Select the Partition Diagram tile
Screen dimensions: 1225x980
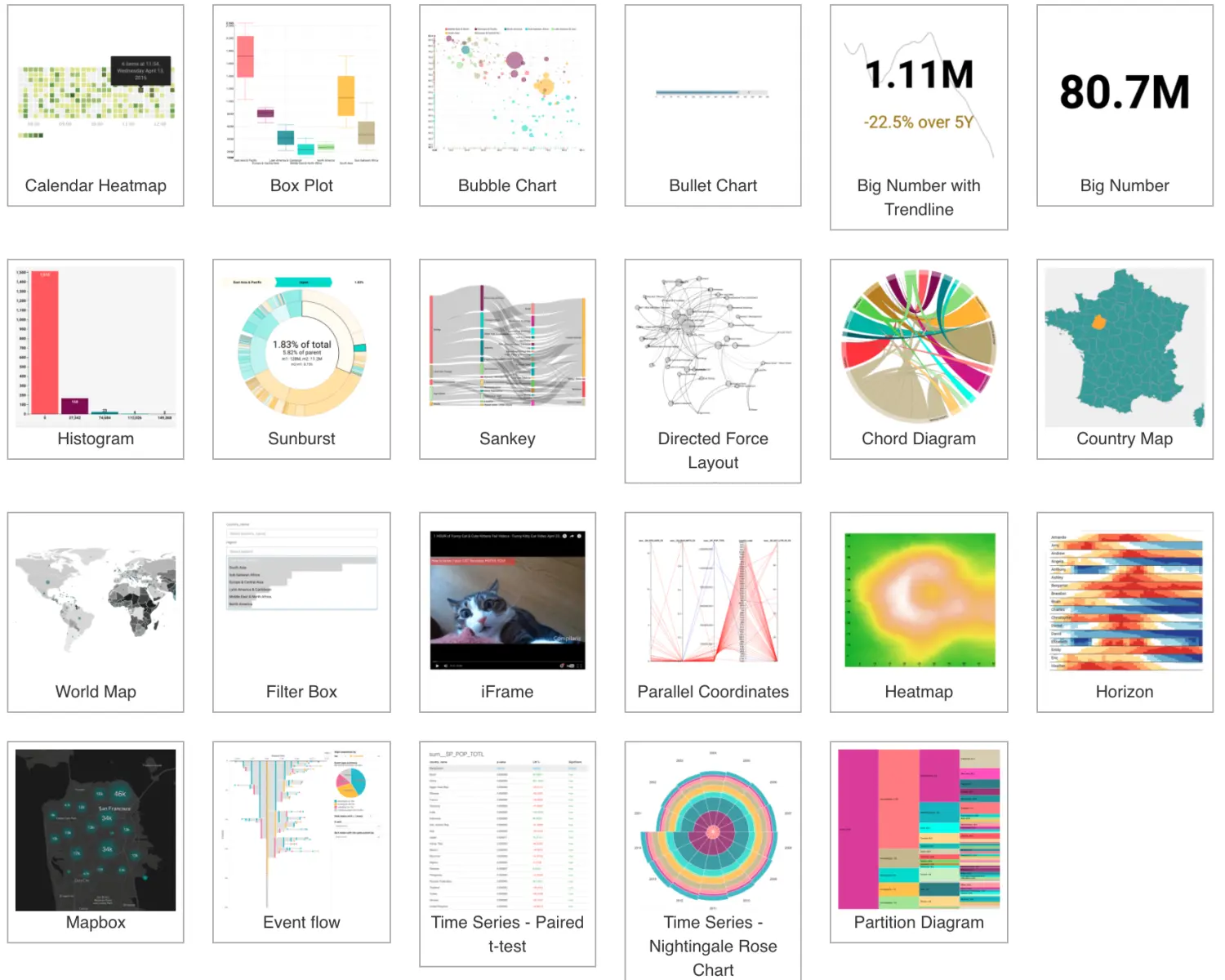tap(919, 842)
